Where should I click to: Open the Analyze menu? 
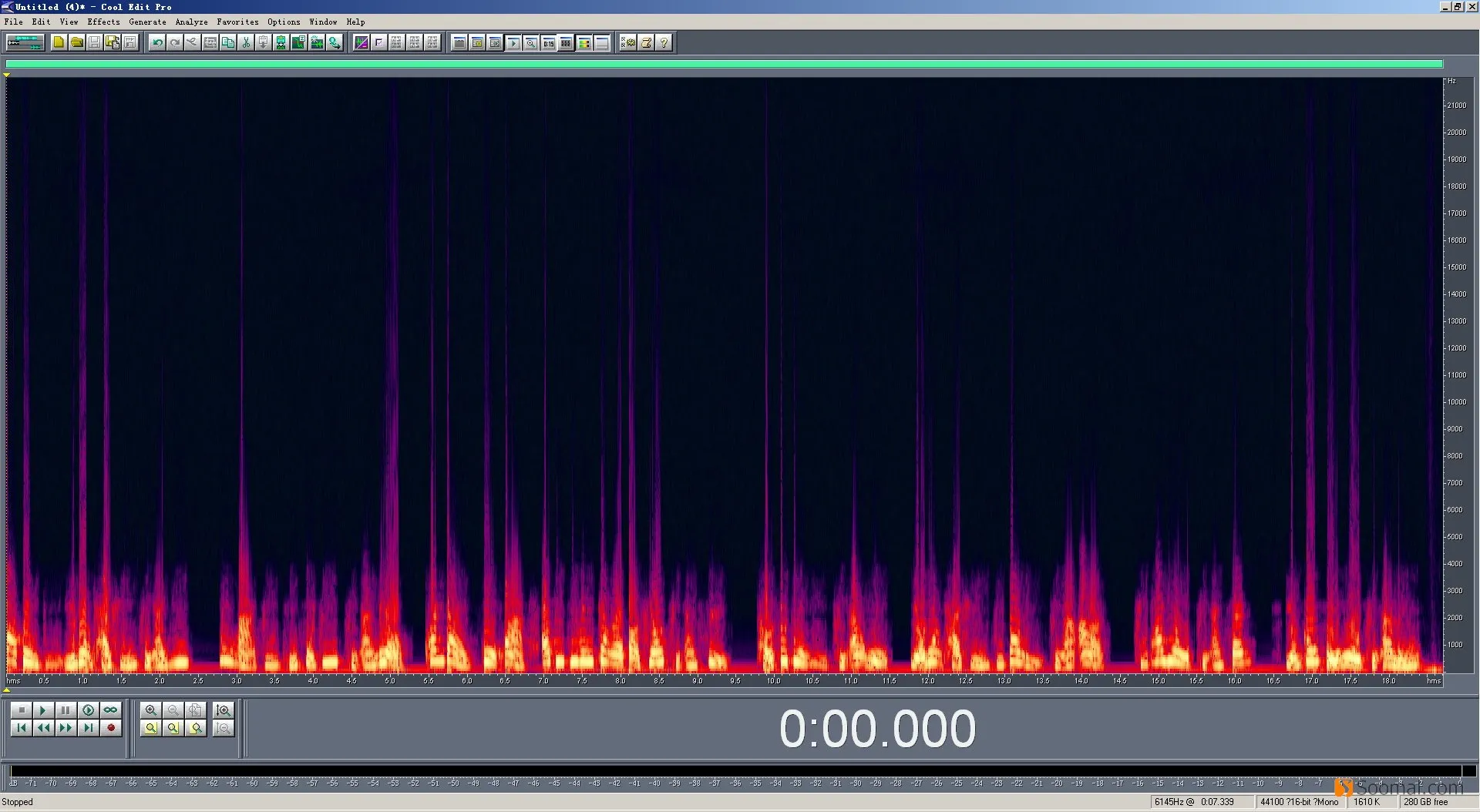191,22
